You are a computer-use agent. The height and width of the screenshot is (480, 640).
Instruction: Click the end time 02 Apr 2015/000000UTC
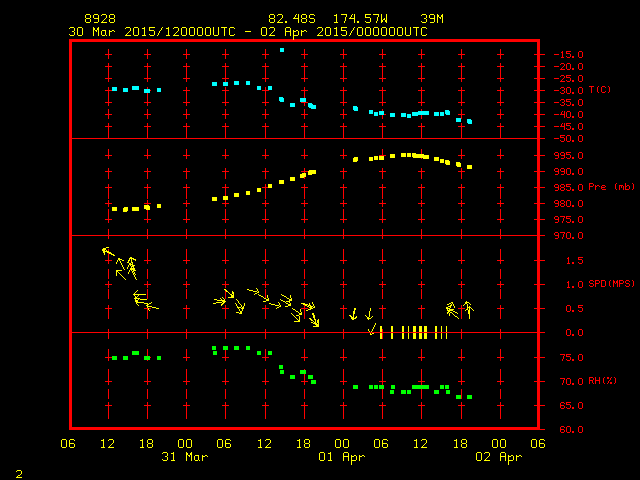click(x=344, y=32)
